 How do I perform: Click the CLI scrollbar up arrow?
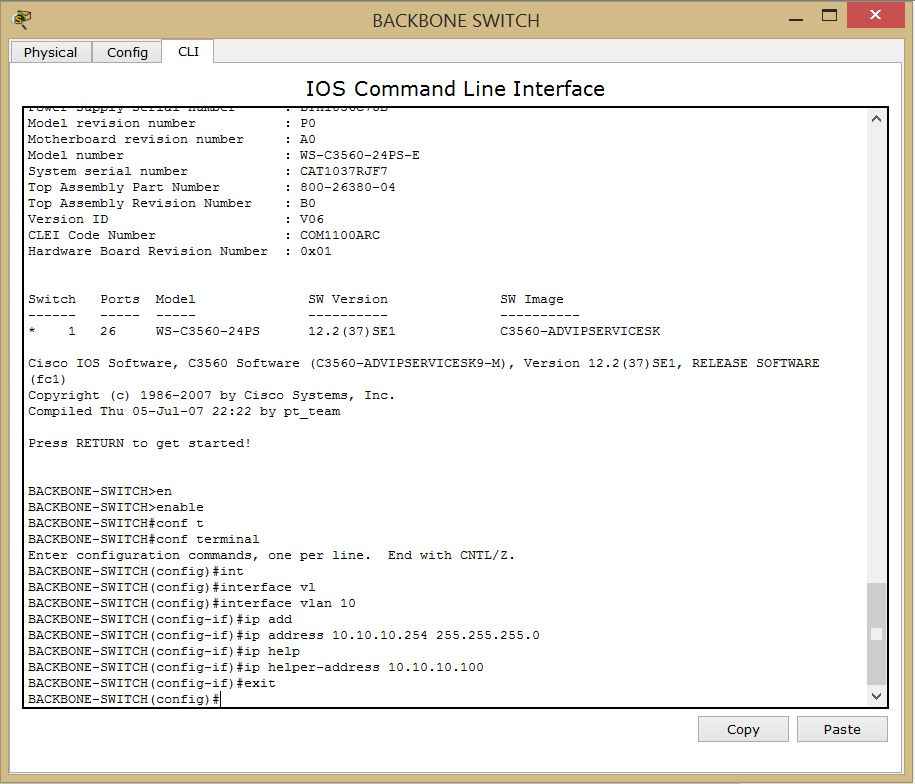[876, 119]
